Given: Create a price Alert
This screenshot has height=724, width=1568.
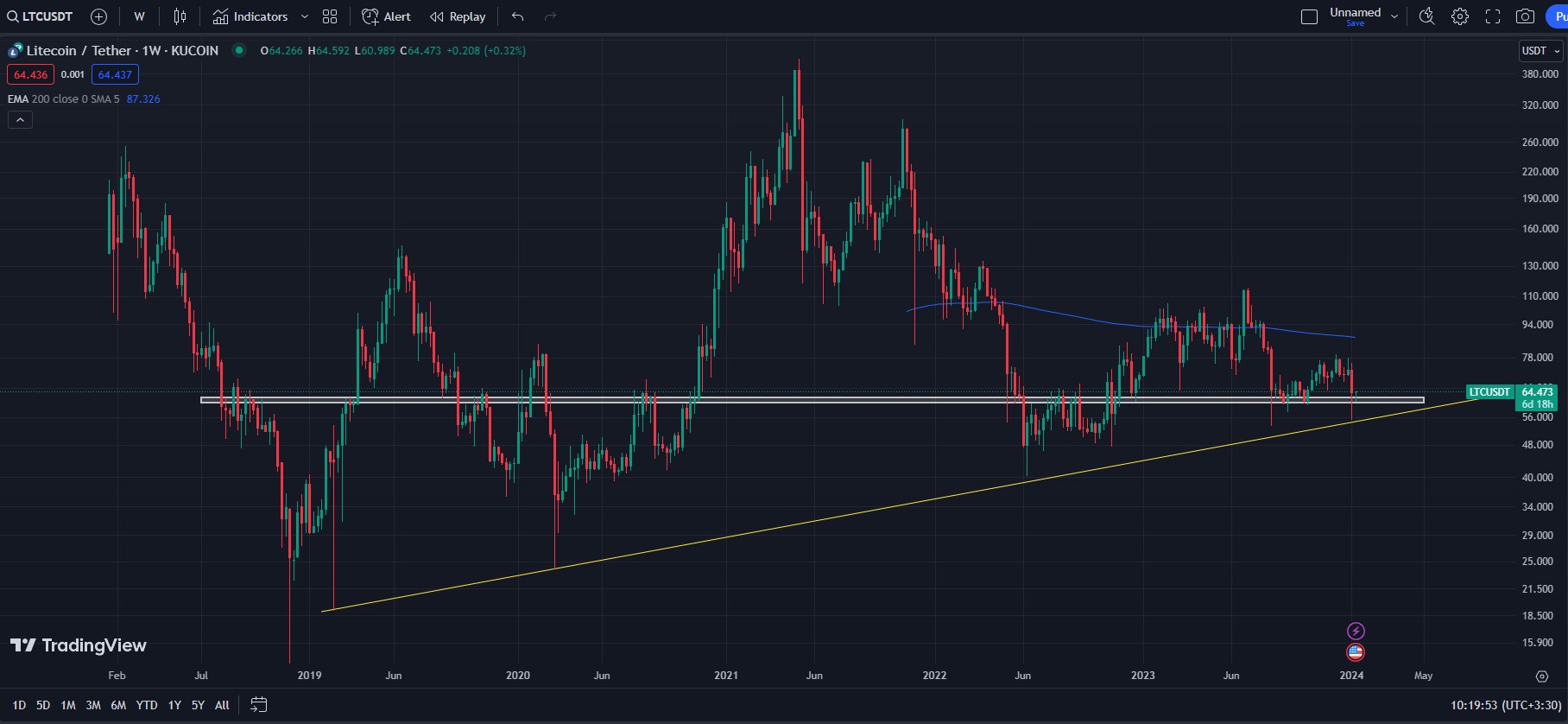Looking at the screenshot, I should click(x=386, y=16).
